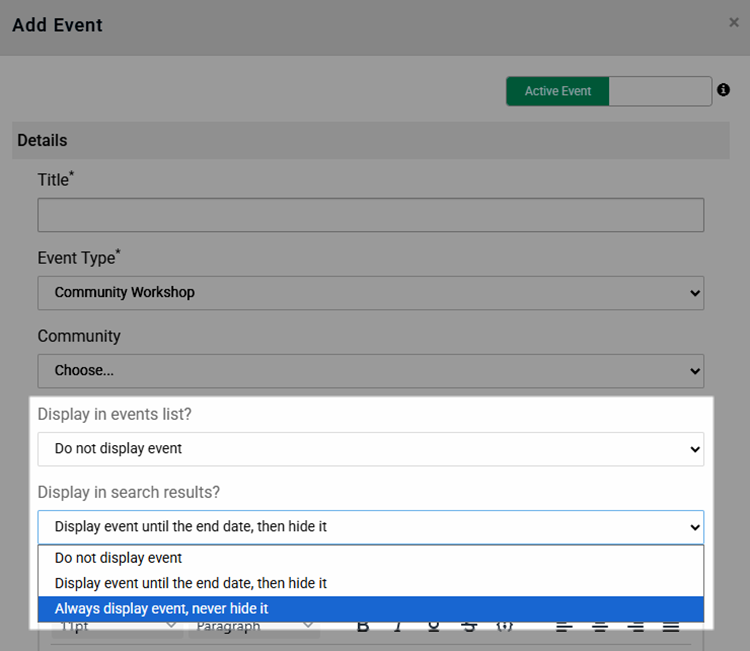Click the code braces icon in the editor
Screen dimensions: 750x651
click(x=505, y=627)
